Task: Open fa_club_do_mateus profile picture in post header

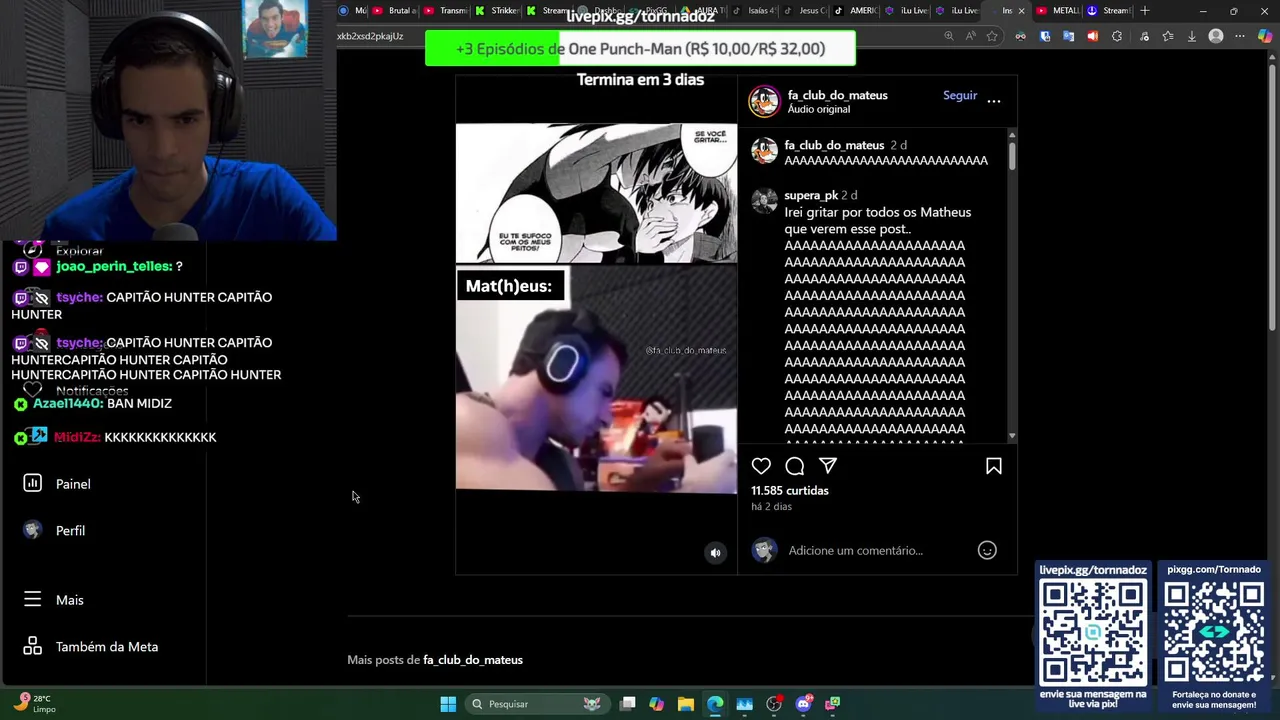Action: click(x=764, y=101)
